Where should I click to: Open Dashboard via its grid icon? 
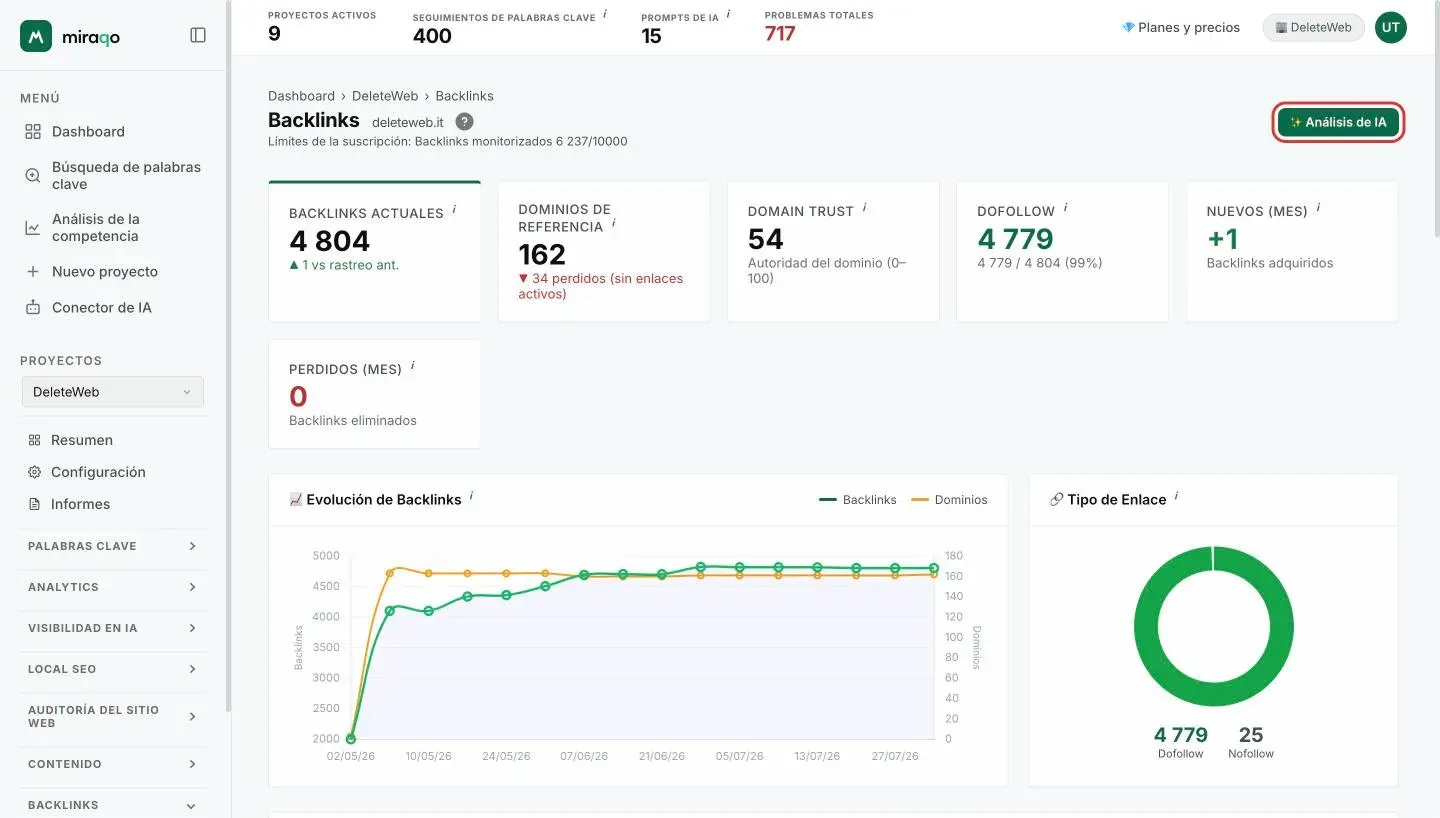click(x=33, y=132)
